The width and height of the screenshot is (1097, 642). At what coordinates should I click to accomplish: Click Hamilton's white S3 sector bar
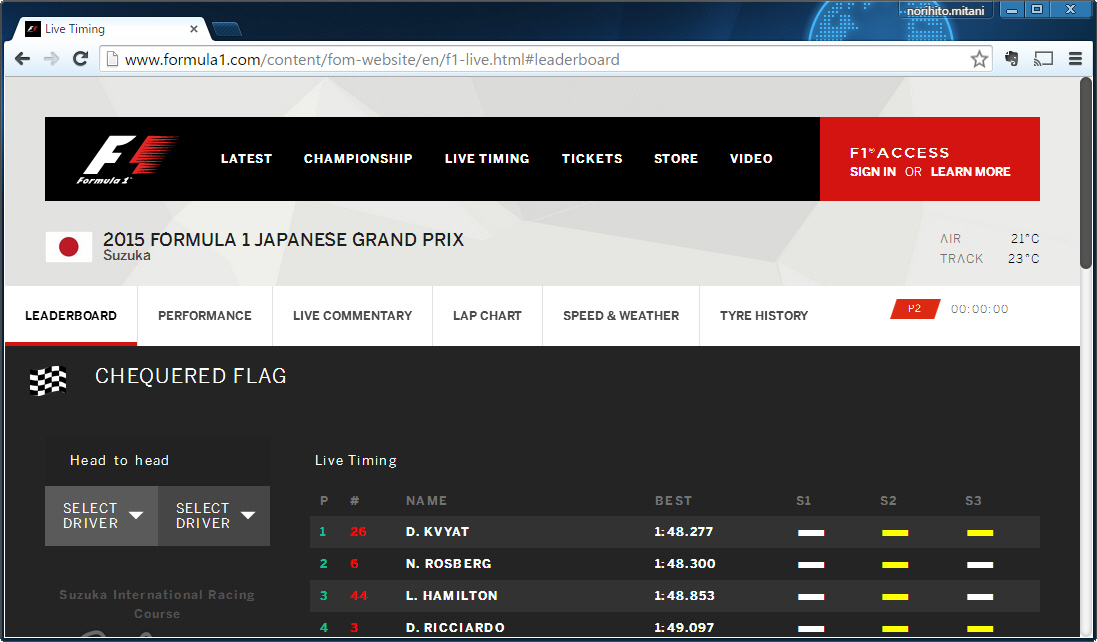980,597
